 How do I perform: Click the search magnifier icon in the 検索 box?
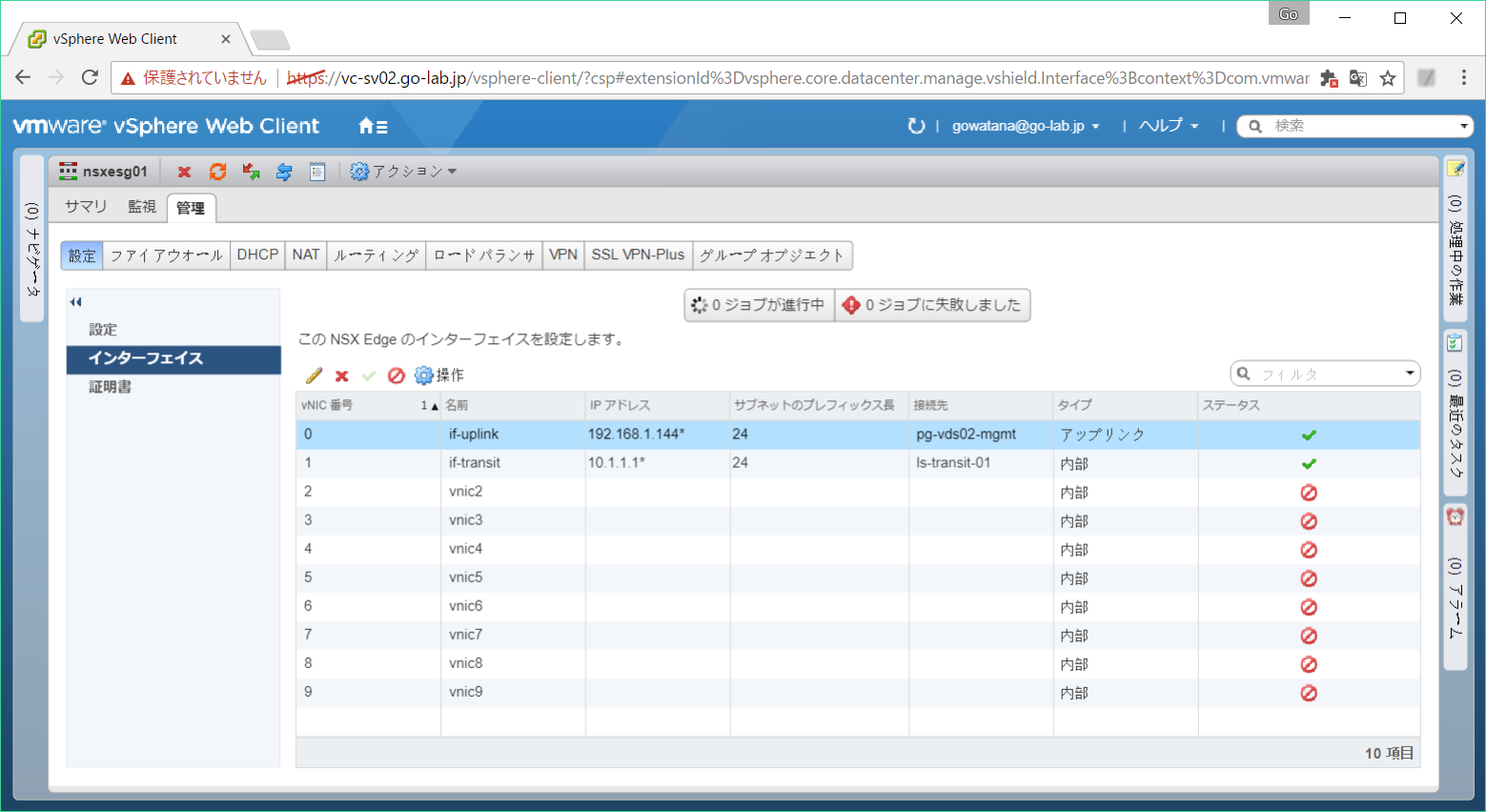(1255, 126)
